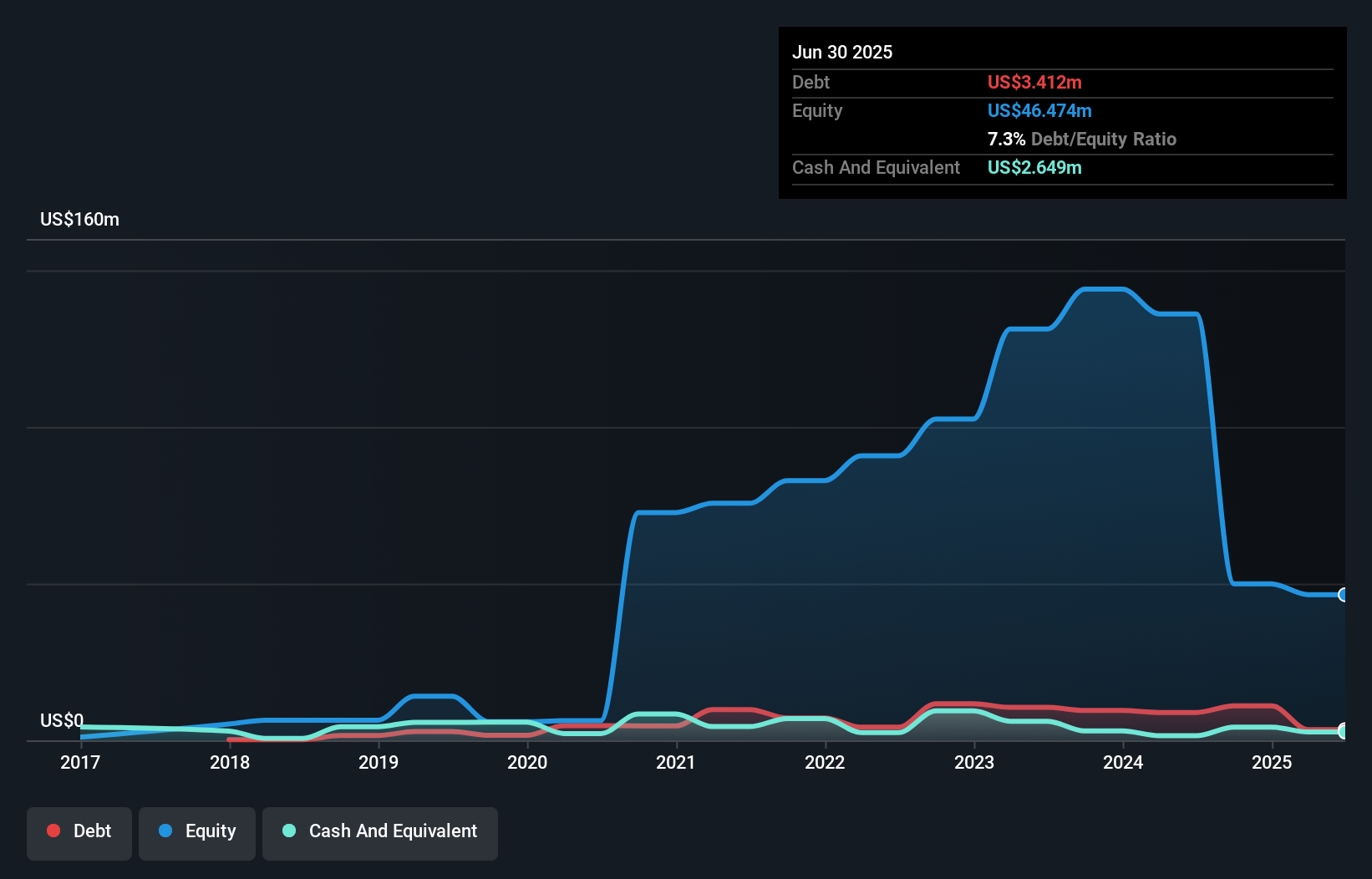Select the 2025 year label on the axis

pyautogui.click(x=1272, y=762)
